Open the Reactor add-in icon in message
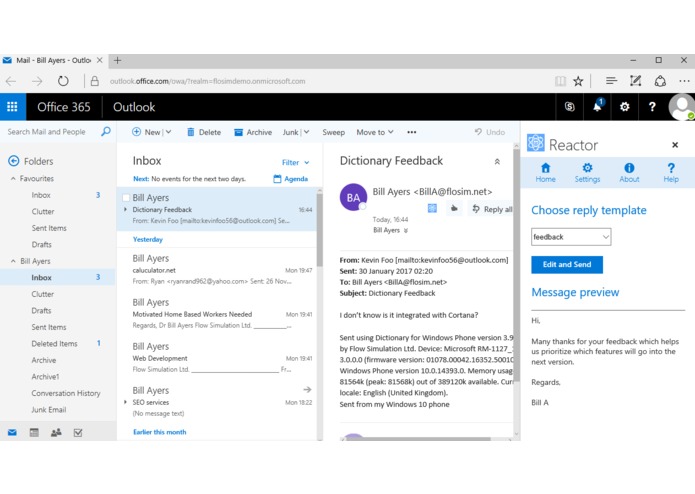The width and height of the screenshot is (695, 494). (x=432, y=208)
